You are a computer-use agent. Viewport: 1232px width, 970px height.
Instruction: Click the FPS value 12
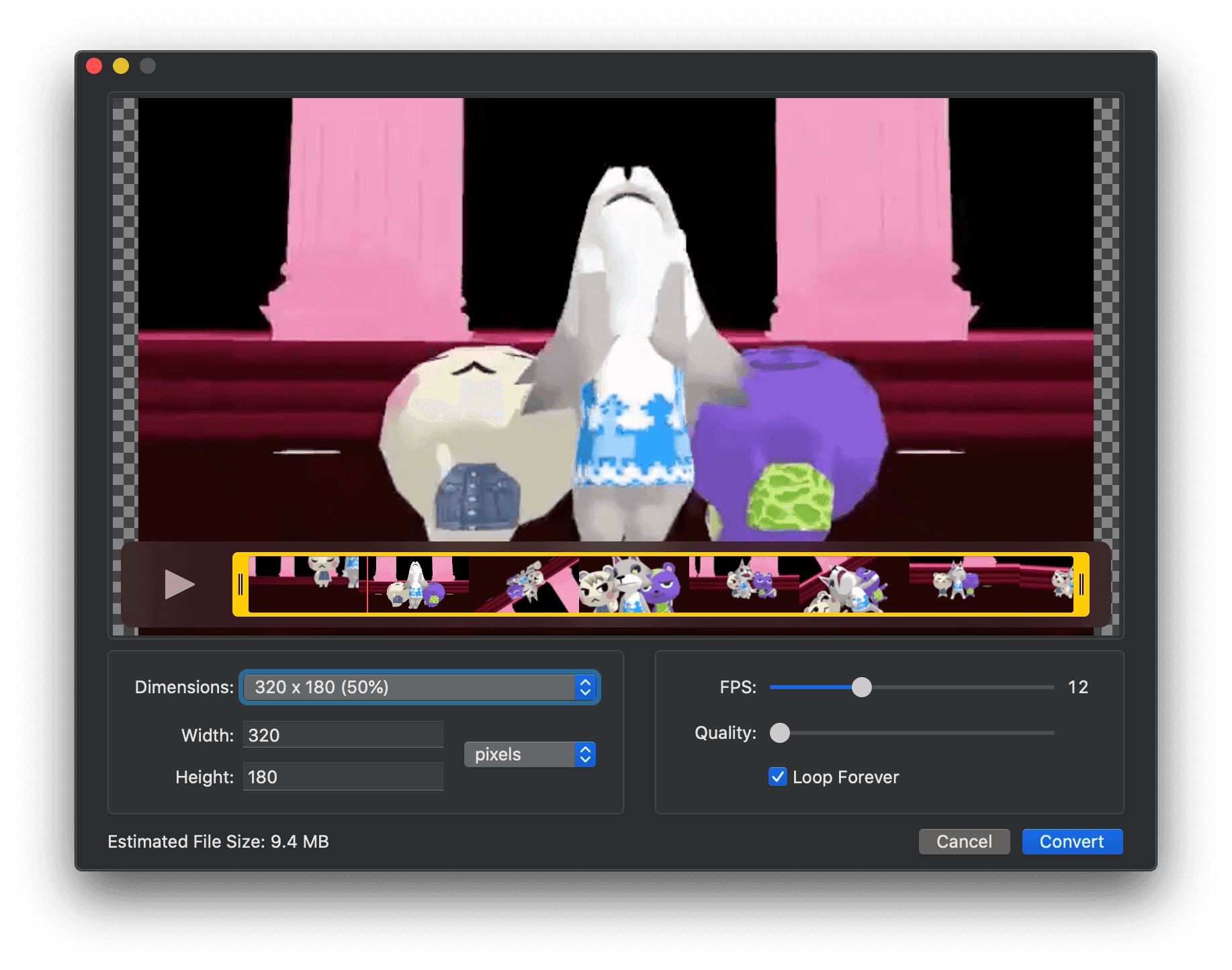coord(1078,687)
